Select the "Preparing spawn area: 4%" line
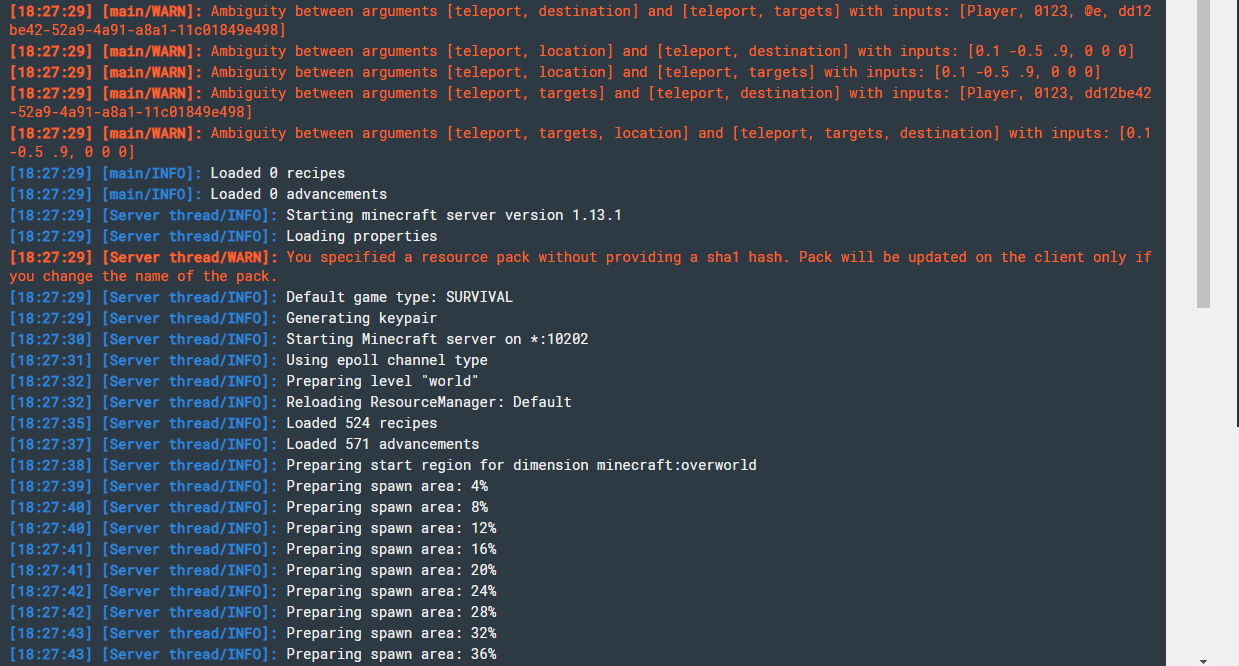Image resolution: width=1239 pixels, height=666 pixels. pyautogui.click(x=248, y=486)
